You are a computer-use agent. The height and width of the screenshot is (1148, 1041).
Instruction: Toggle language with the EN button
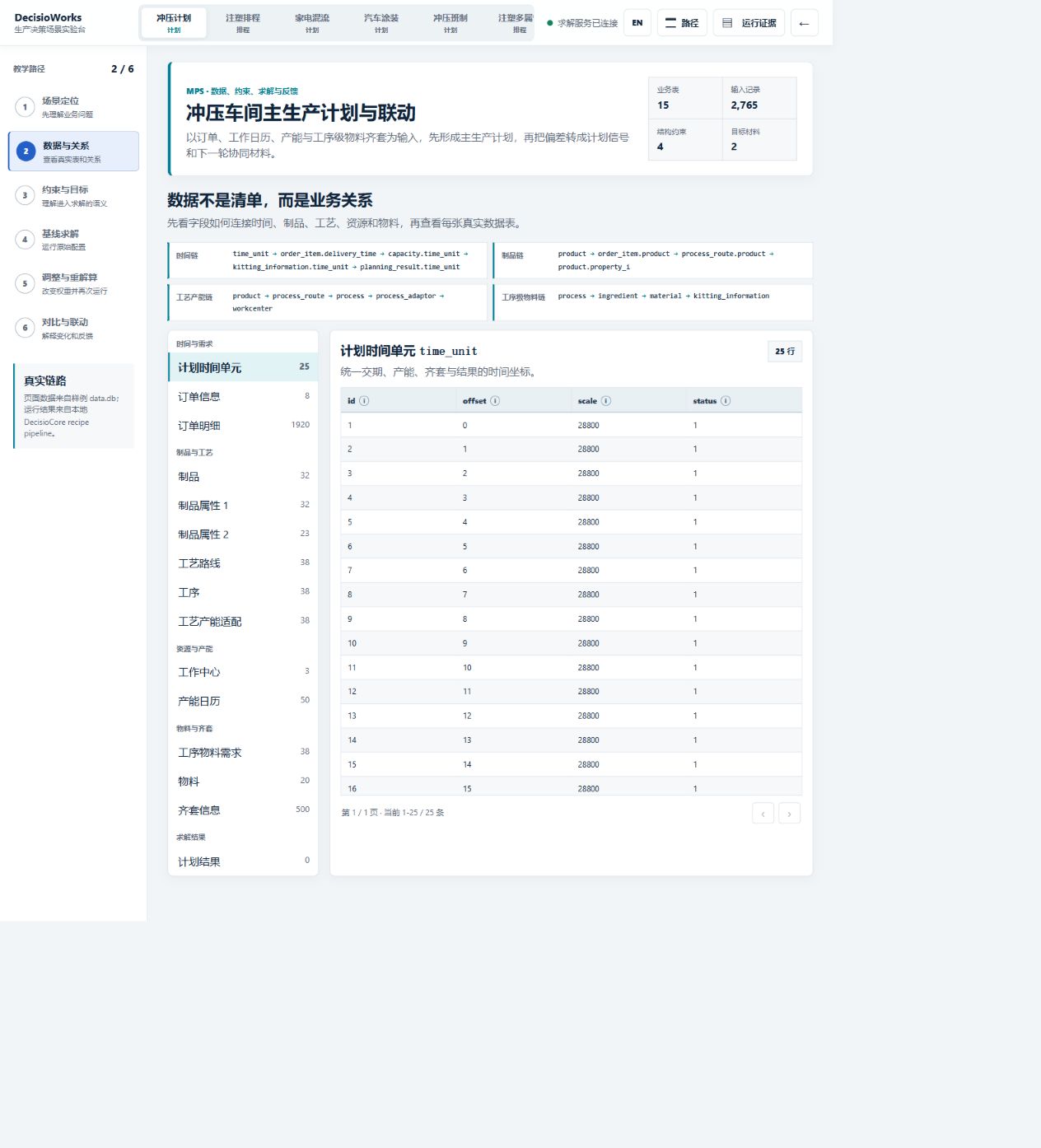(637, 23)
